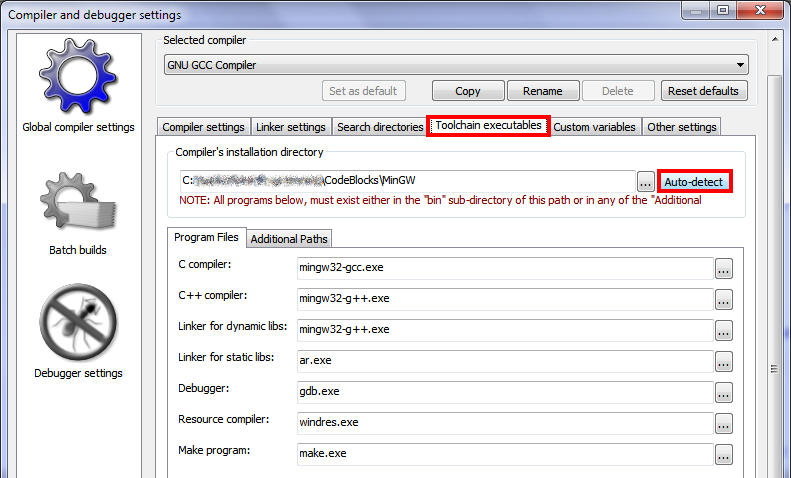The image size is (791, 478).
Task: Browse for Resource compiler executable
Action: 724,423
